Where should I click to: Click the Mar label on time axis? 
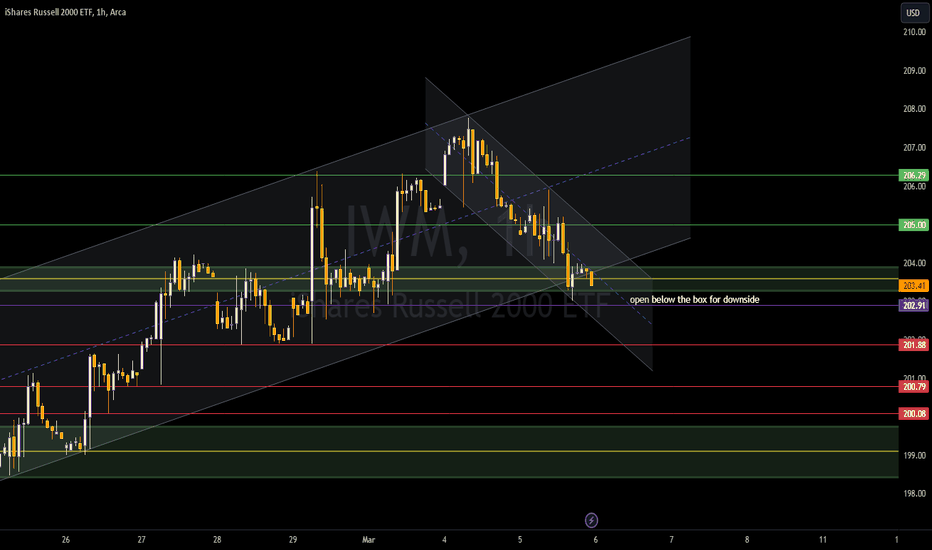pyautogui.click(x=369, y=540)
